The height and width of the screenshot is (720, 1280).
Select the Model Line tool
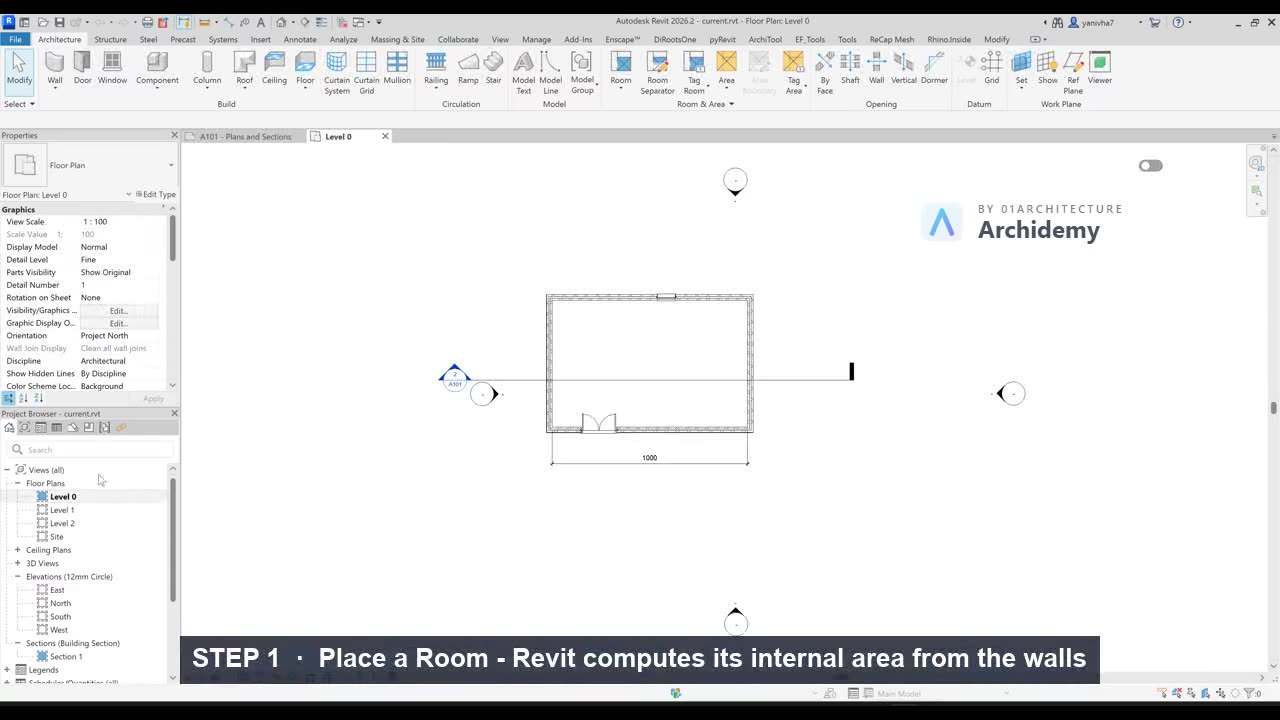tap(550, 73)
